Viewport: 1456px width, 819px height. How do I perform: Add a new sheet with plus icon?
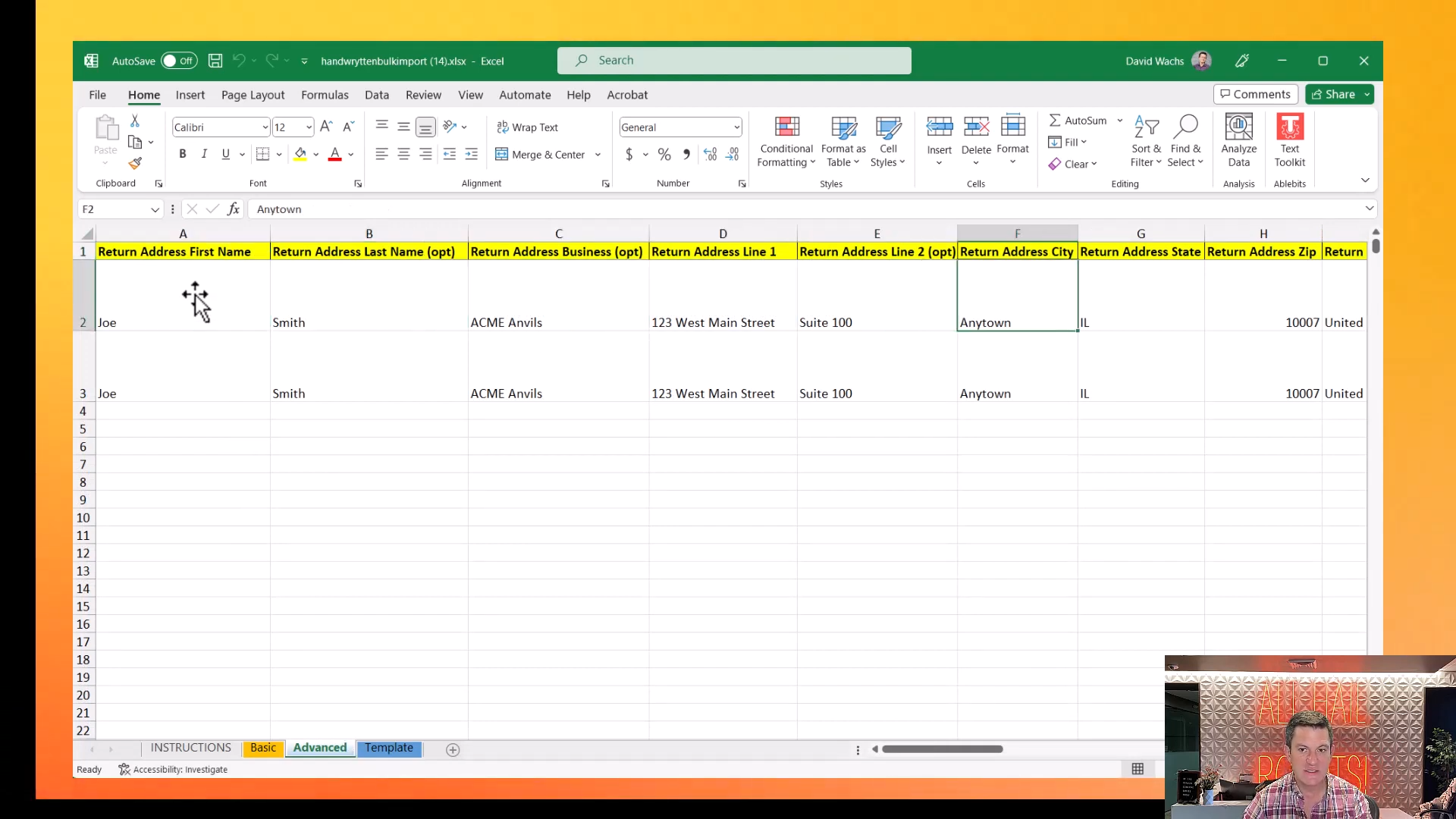click(x=453, y=750)
